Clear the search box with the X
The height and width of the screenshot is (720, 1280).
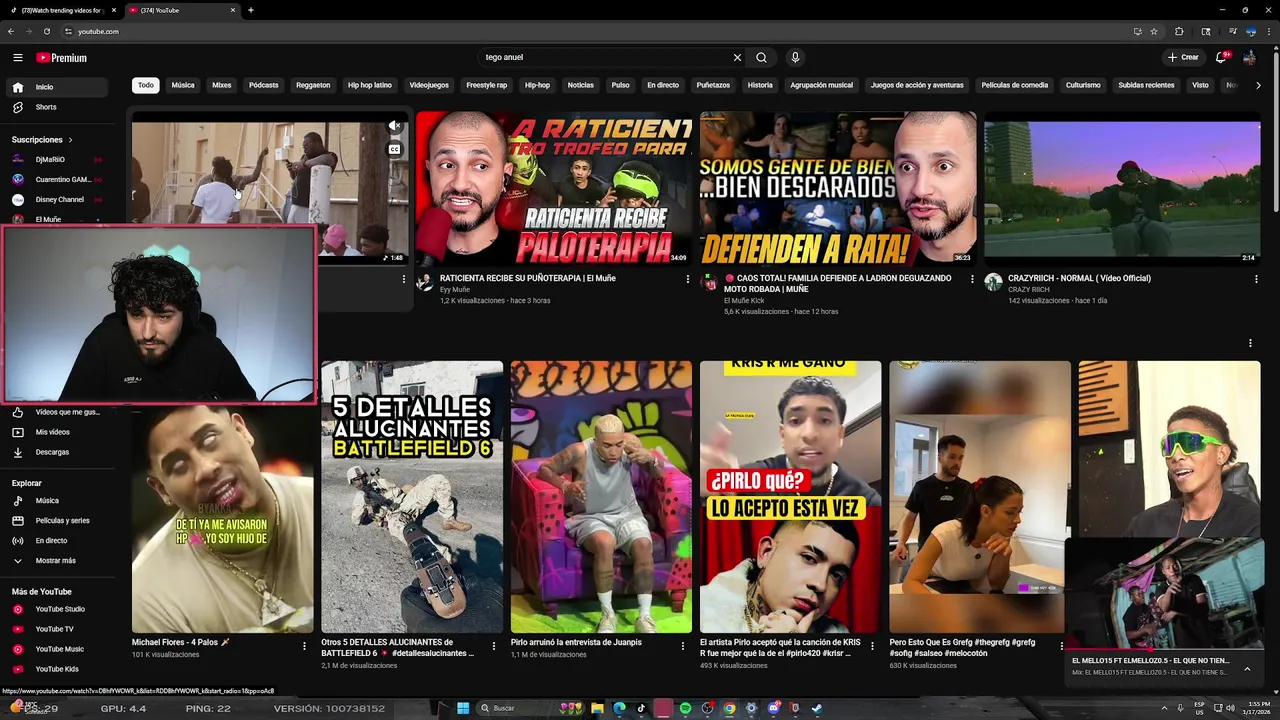click(738, 58)
